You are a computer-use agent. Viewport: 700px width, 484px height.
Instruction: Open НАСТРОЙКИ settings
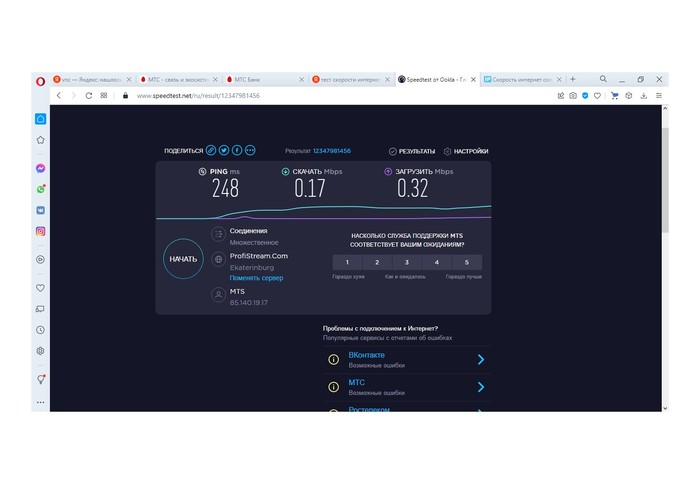point(466,151)
